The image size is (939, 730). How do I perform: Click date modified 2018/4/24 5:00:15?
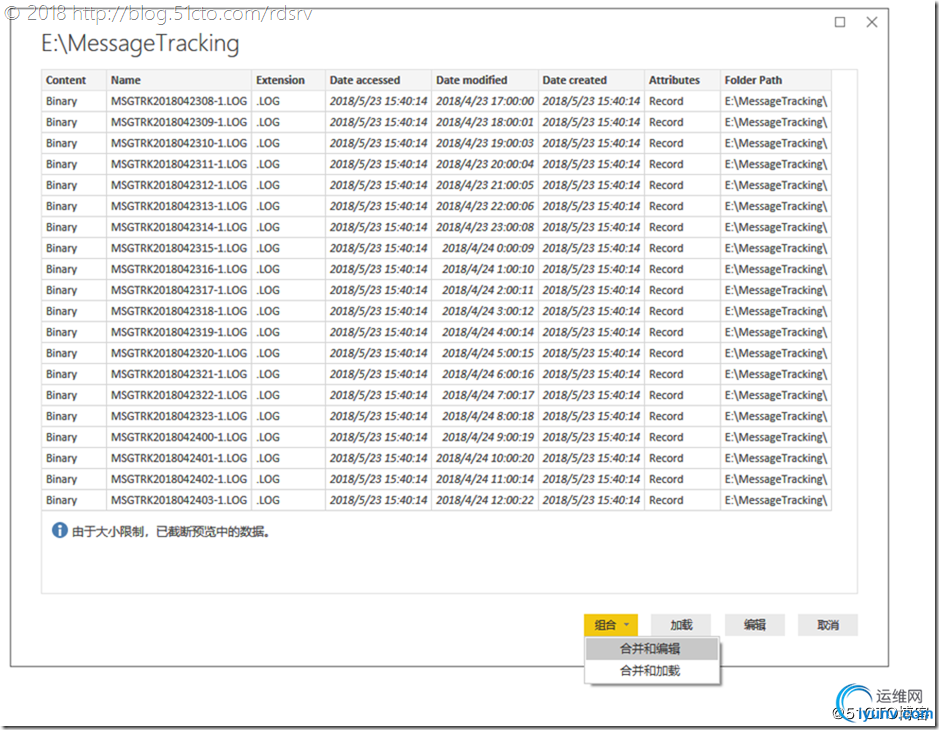coord(488,353)
